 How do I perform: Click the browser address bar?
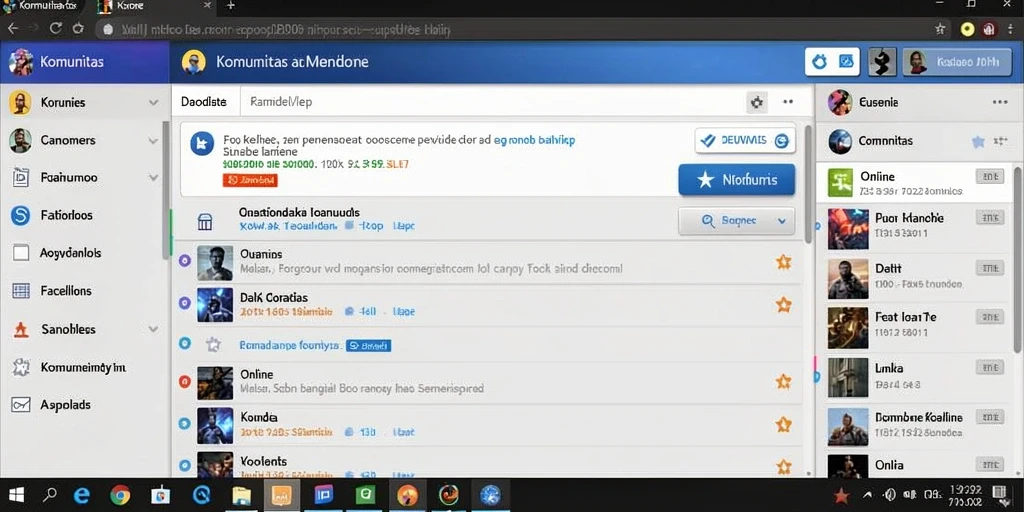512,29
